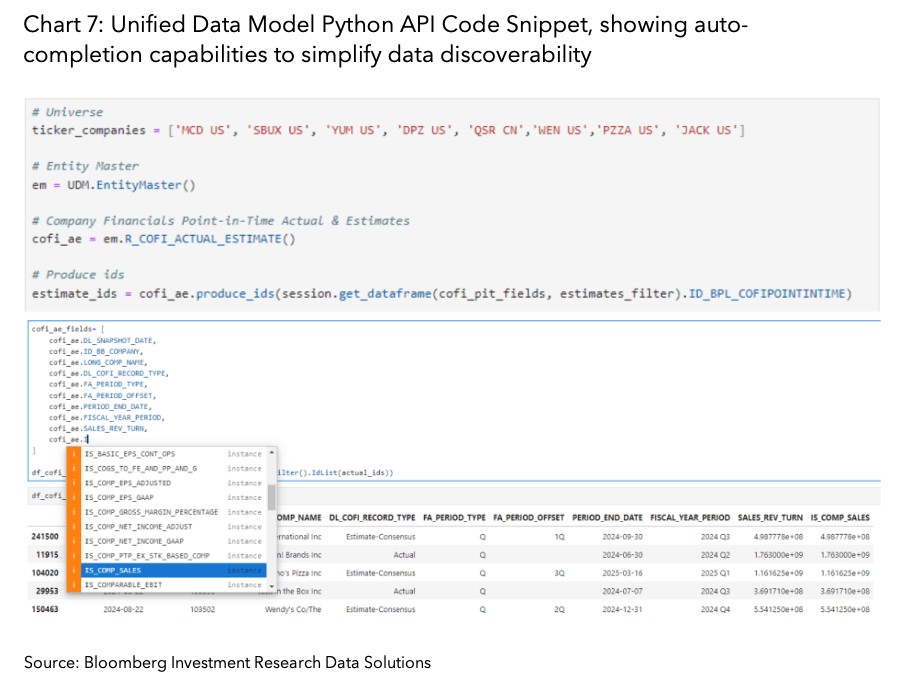
Task: Click the 1.763000e+09 IS_COMP_SALES value
Action: click(845, 555)
